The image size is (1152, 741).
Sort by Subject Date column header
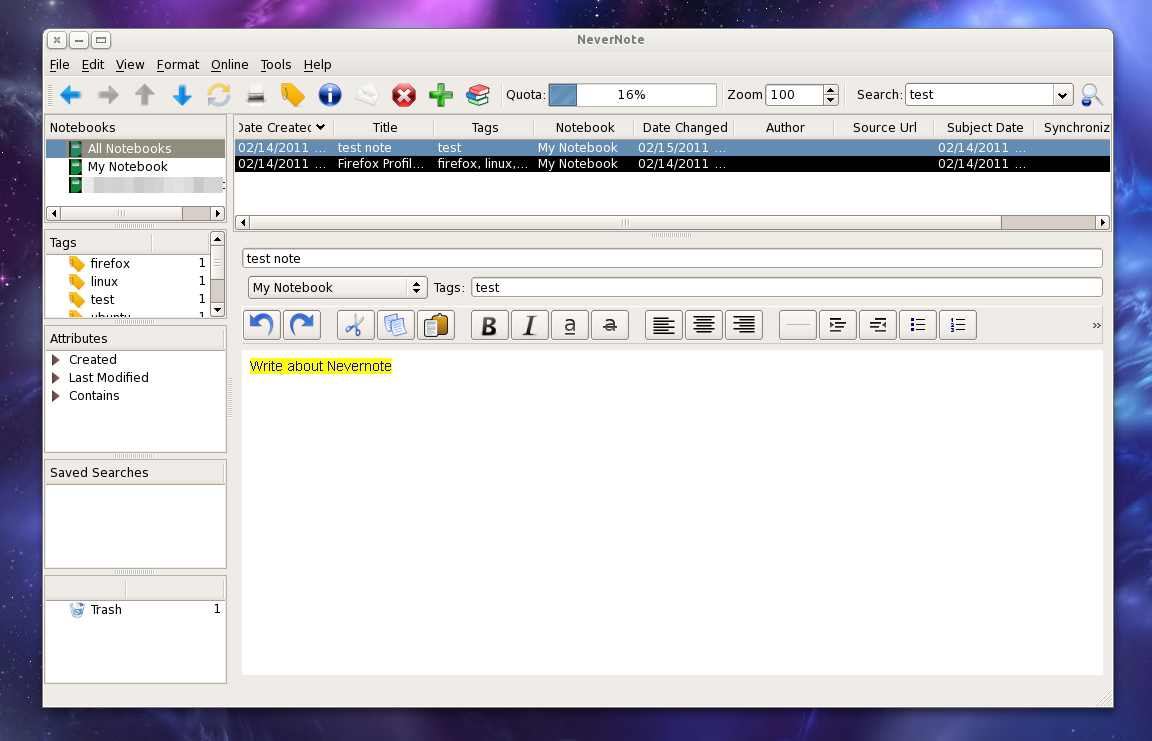point(984,127)
